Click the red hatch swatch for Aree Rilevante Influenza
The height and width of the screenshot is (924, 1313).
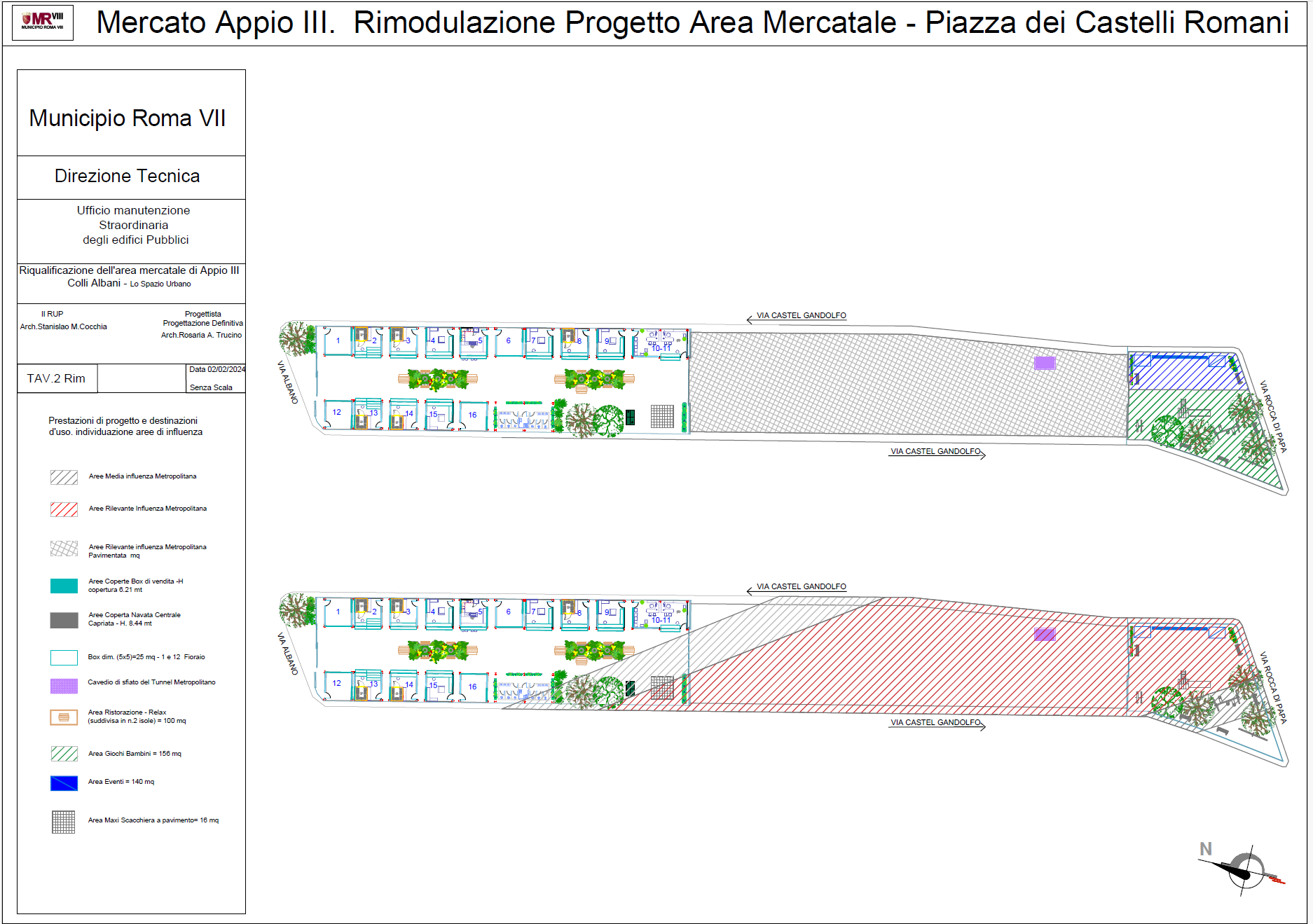[64, 509]
